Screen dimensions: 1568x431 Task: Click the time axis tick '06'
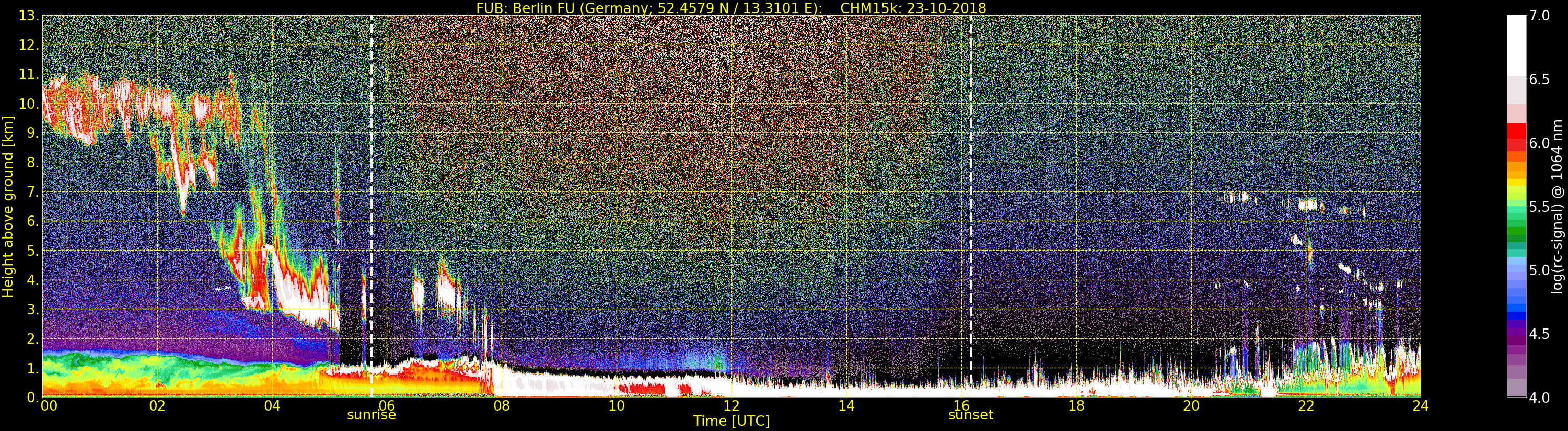[x=387, y=405]
